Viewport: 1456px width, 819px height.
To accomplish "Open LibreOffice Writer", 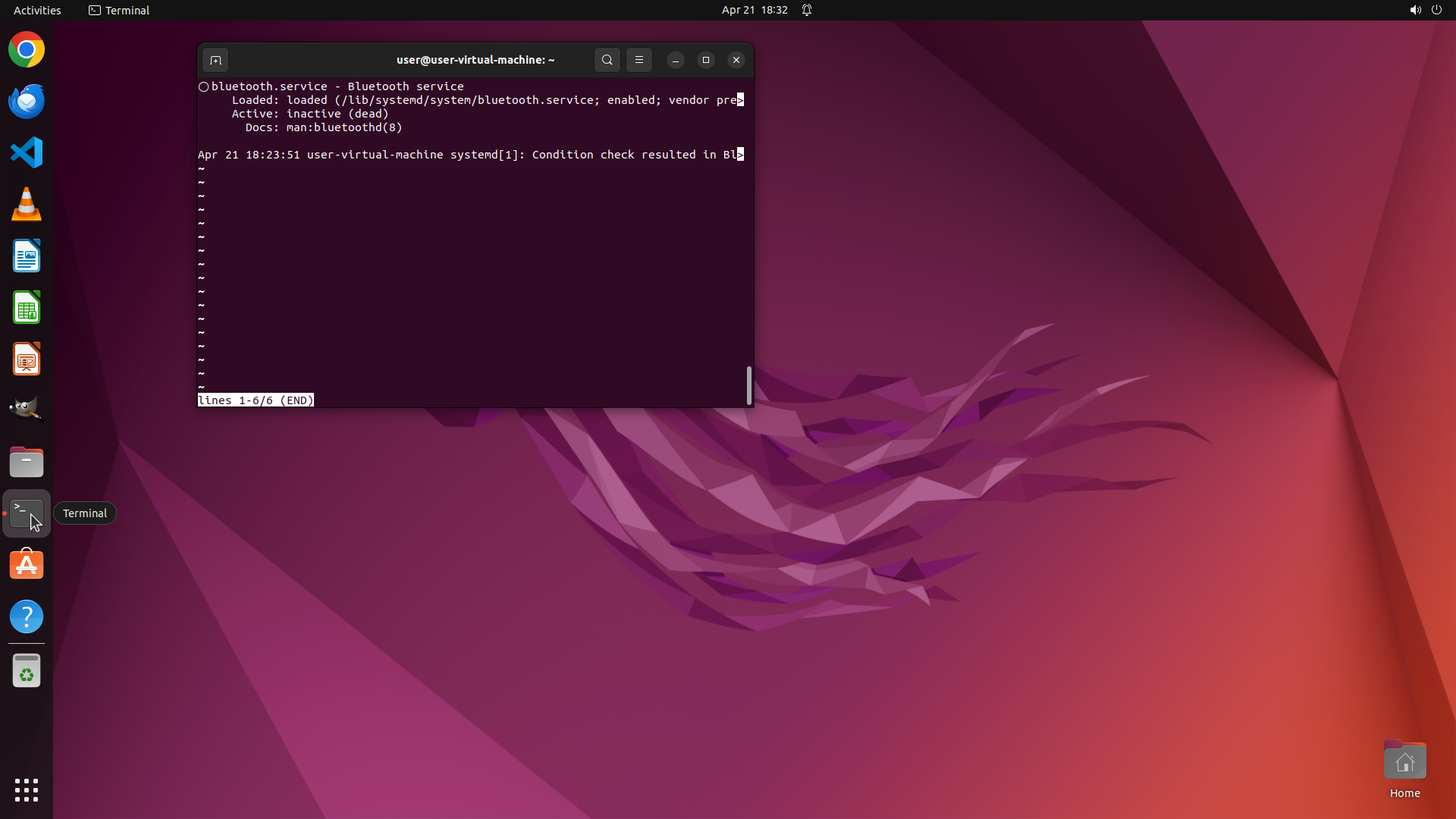I will 27,256.
